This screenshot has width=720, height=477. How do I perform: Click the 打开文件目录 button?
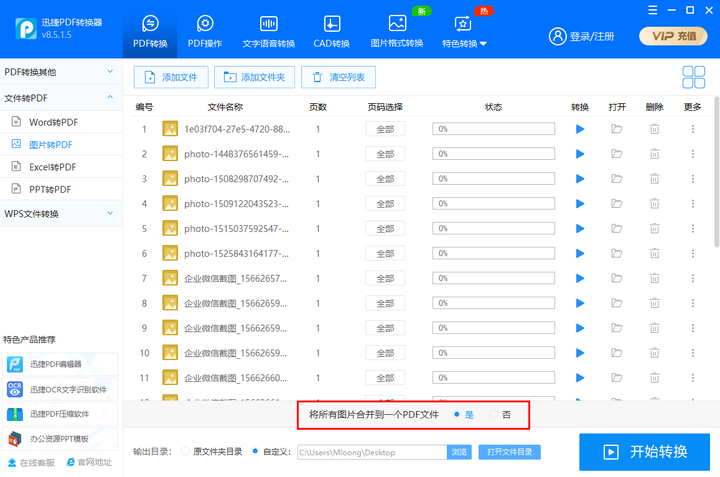coord(509,452)
